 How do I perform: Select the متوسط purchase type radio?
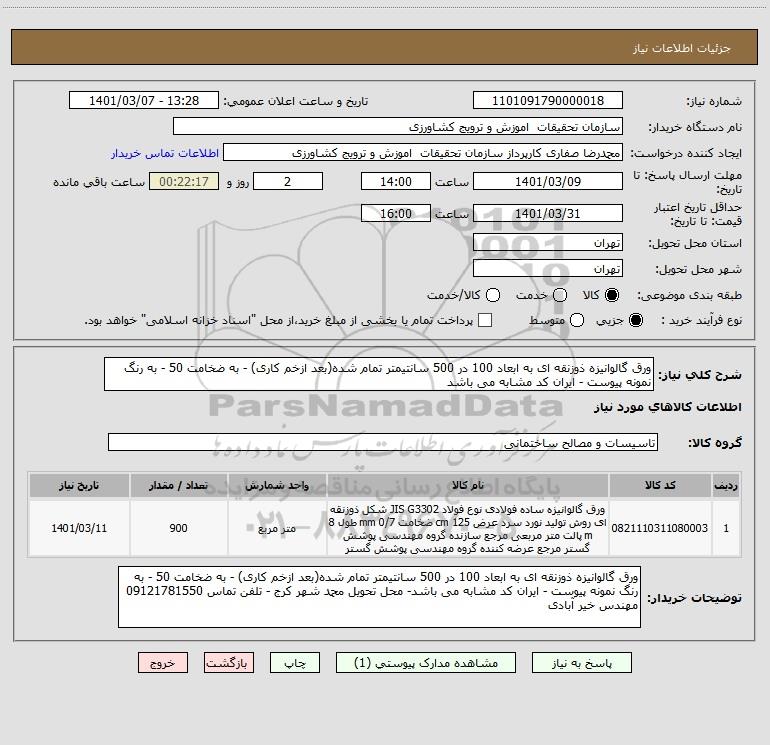tap(577, 320)
